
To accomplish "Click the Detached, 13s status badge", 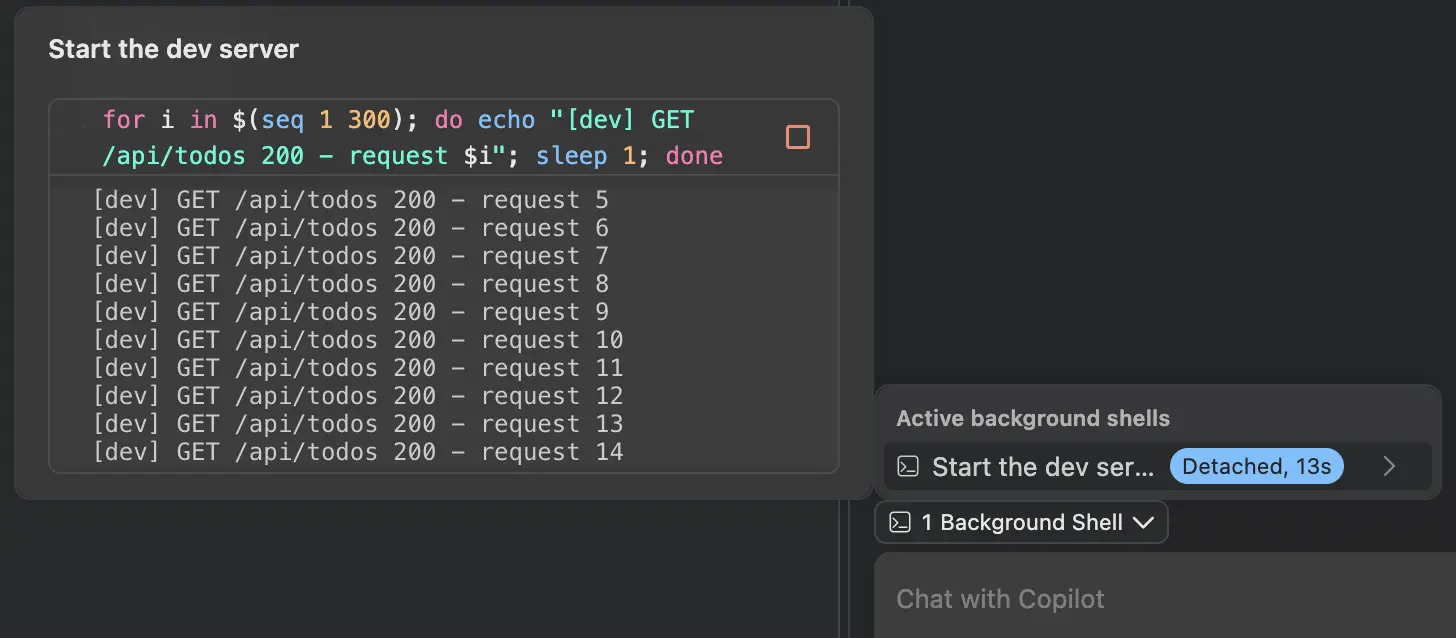I will [x=1256, y=466].
